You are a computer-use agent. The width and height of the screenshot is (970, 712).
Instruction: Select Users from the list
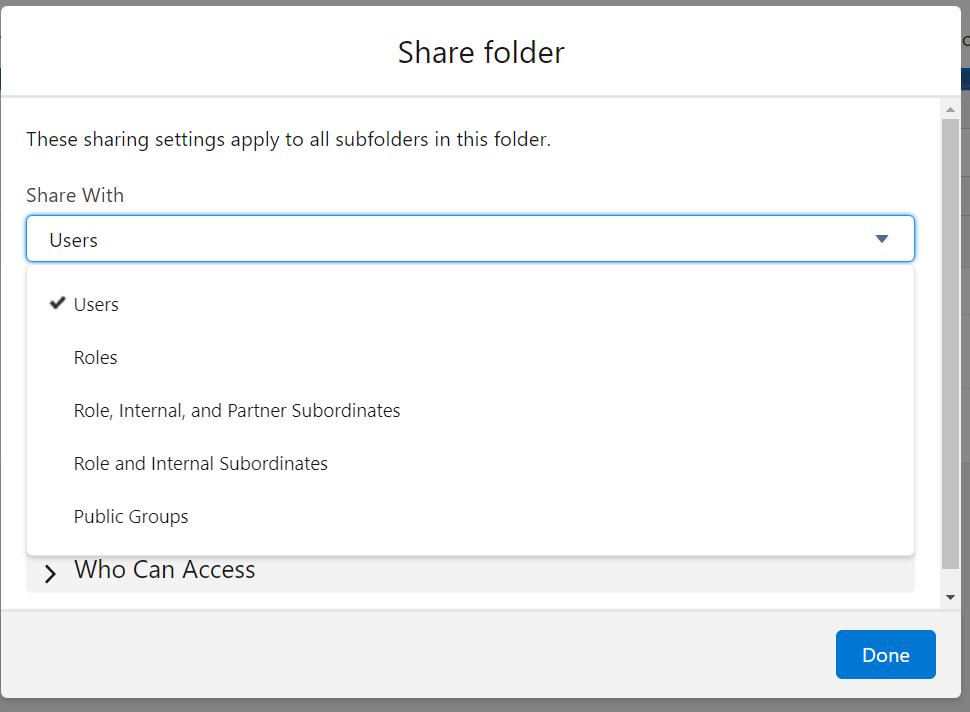tap(97, 305)
